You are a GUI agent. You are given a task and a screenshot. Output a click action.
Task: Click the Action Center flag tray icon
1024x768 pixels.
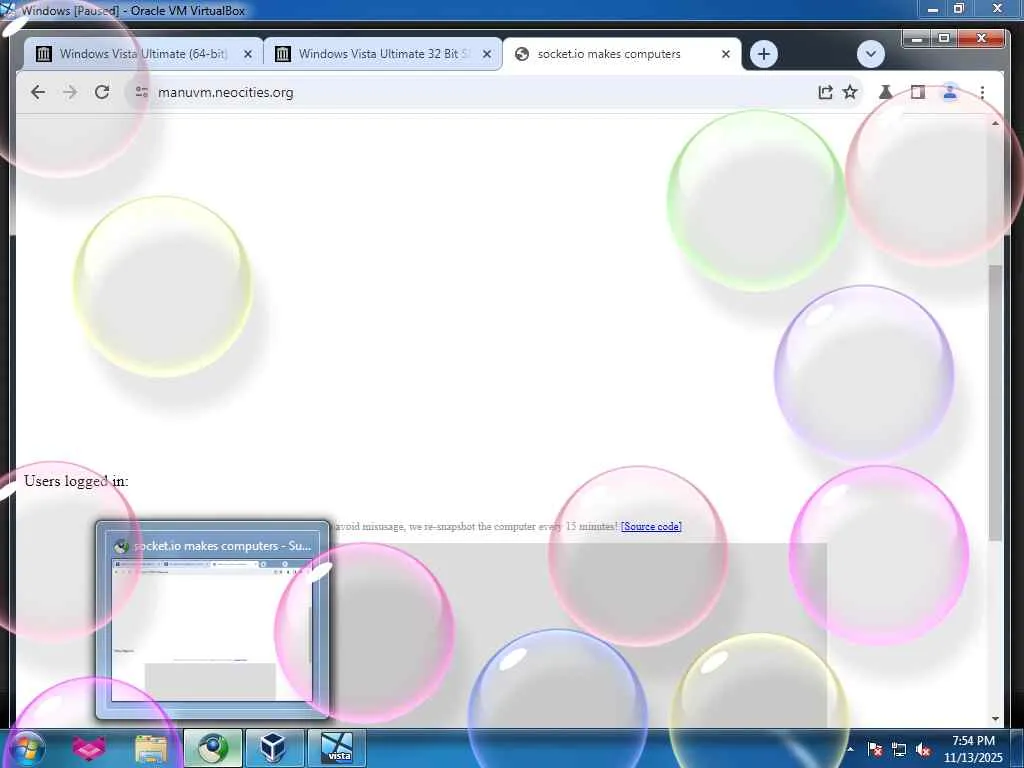pyautogui.click(x=875, y=749)
